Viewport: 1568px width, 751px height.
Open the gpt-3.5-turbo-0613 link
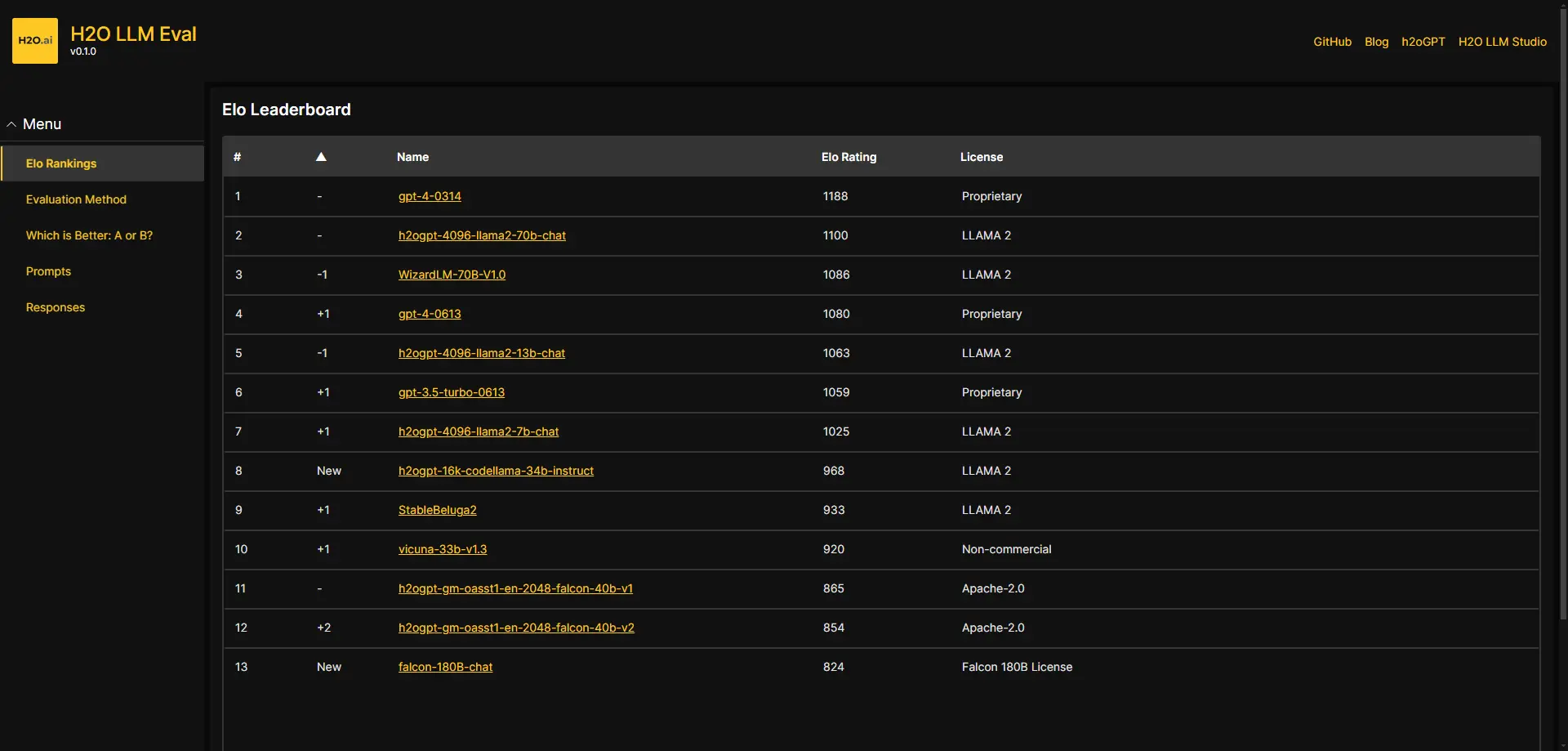click(452, 392)
